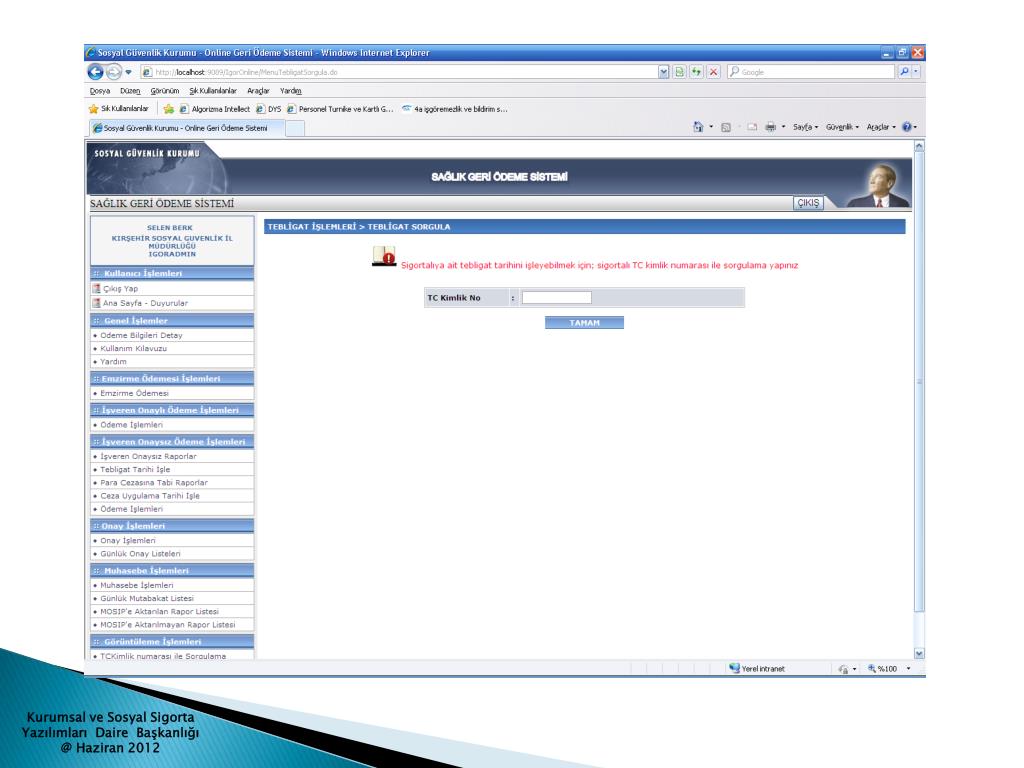This screenshot has height=768, width=1024.
Task: Click the RSS feeds icon
Action: (726, 127)
